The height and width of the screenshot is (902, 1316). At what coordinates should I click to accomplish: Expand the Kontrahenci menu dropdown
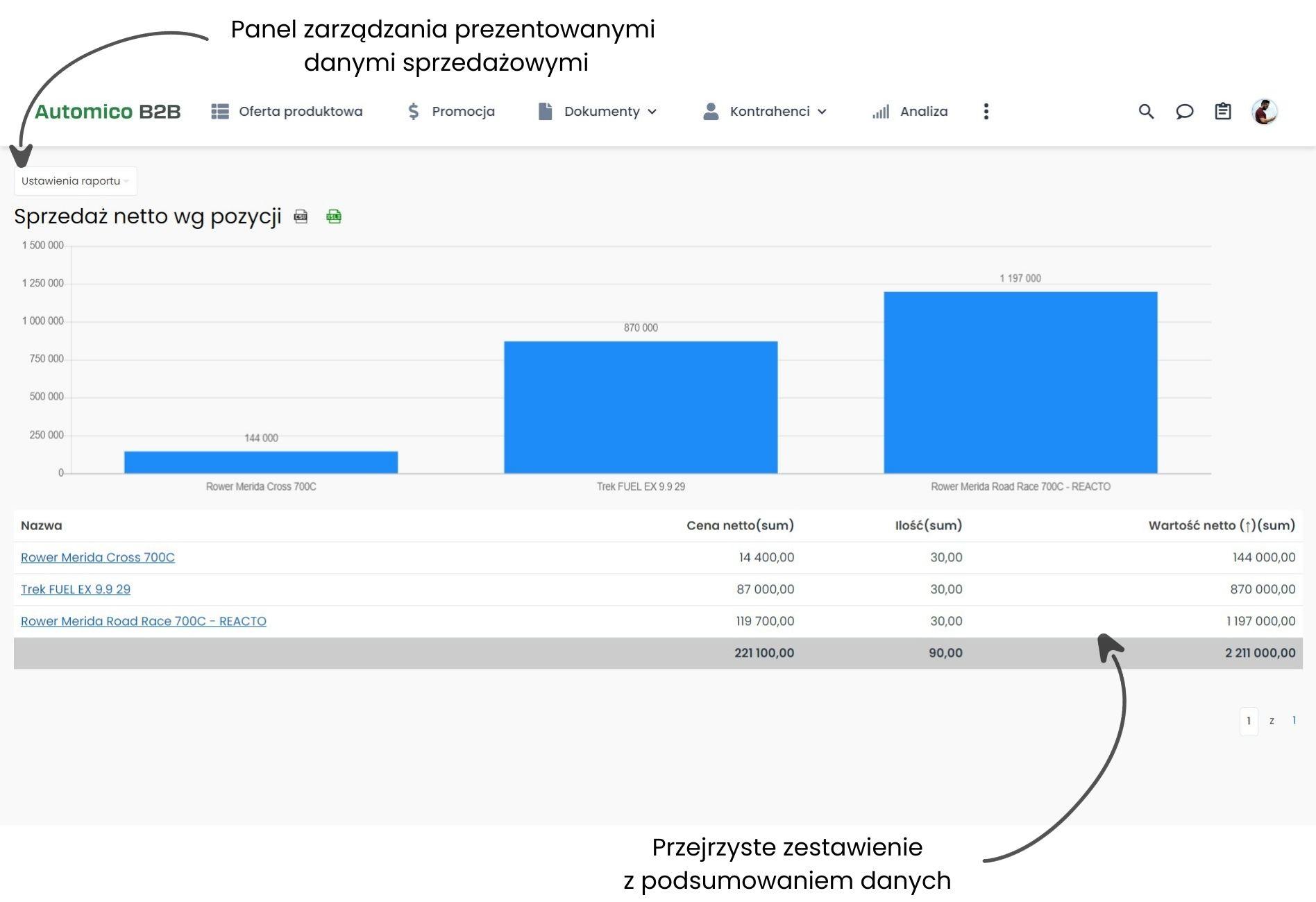tap(765, 112)
